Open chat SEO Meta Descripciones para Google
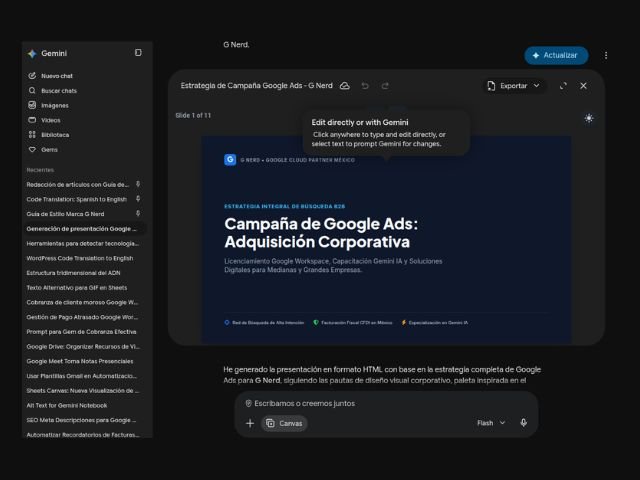This screenshot has height=480, width=640. point(81,420)
